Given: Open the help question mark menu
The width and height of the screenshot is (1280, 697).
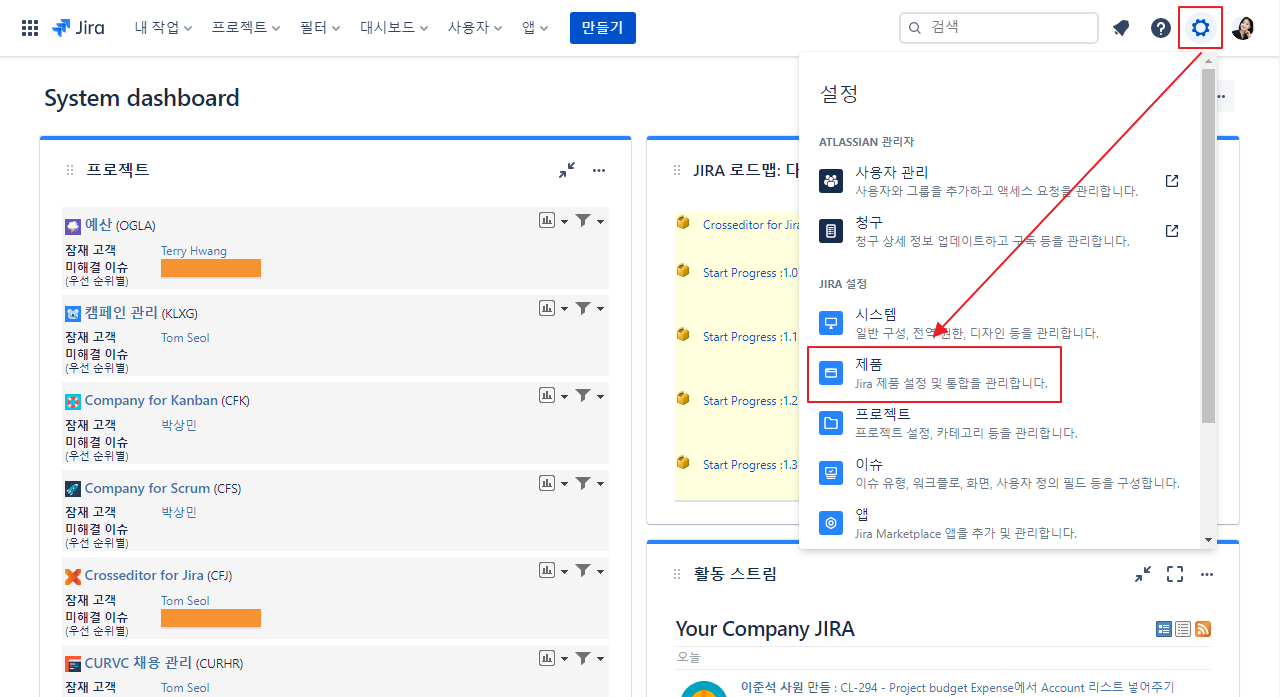Looking at the screenshot, I should [x=1161, y=28].
